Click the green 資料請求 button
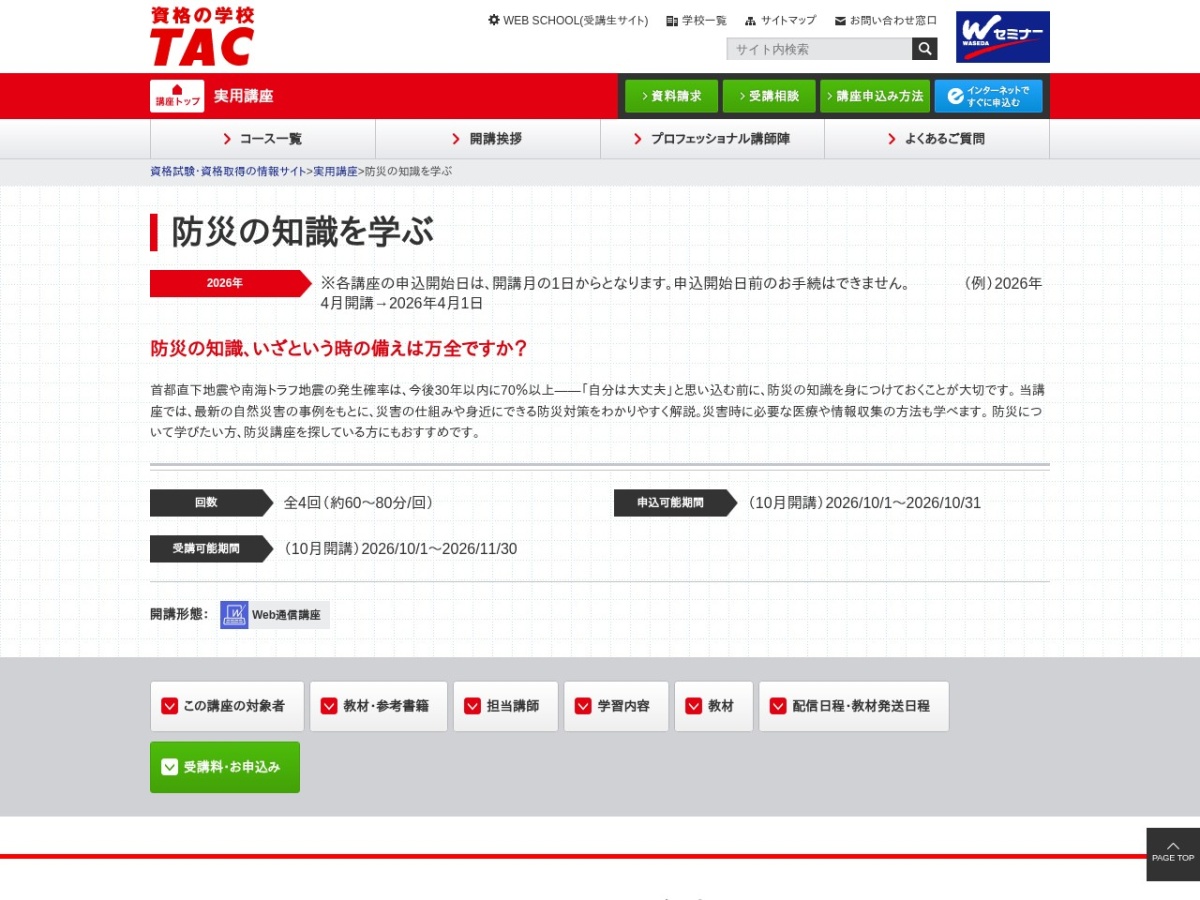This screenshot has height=900, width=1200. pyautogui.click(x=671, y=96)
